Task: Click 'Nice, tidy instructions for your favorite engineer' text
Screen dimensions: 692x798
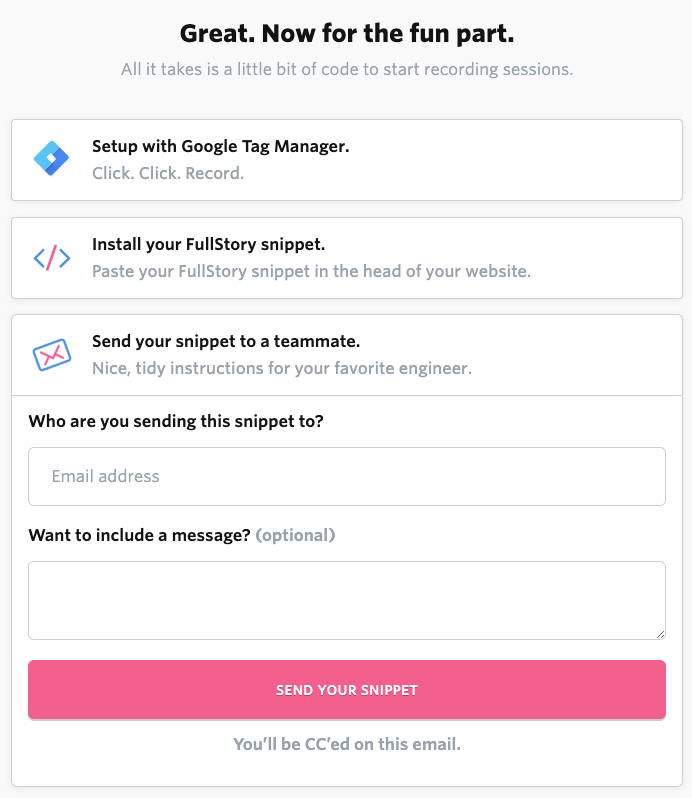Action: (282, 368)
